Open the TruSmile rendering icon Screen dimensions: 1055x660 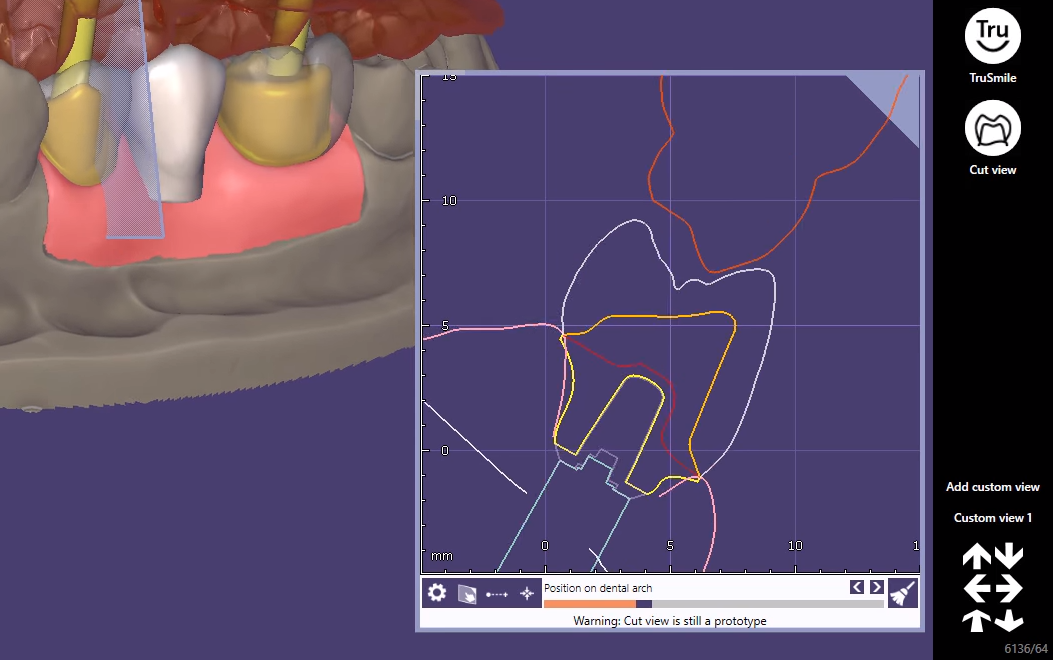click(x=992, y=36)
